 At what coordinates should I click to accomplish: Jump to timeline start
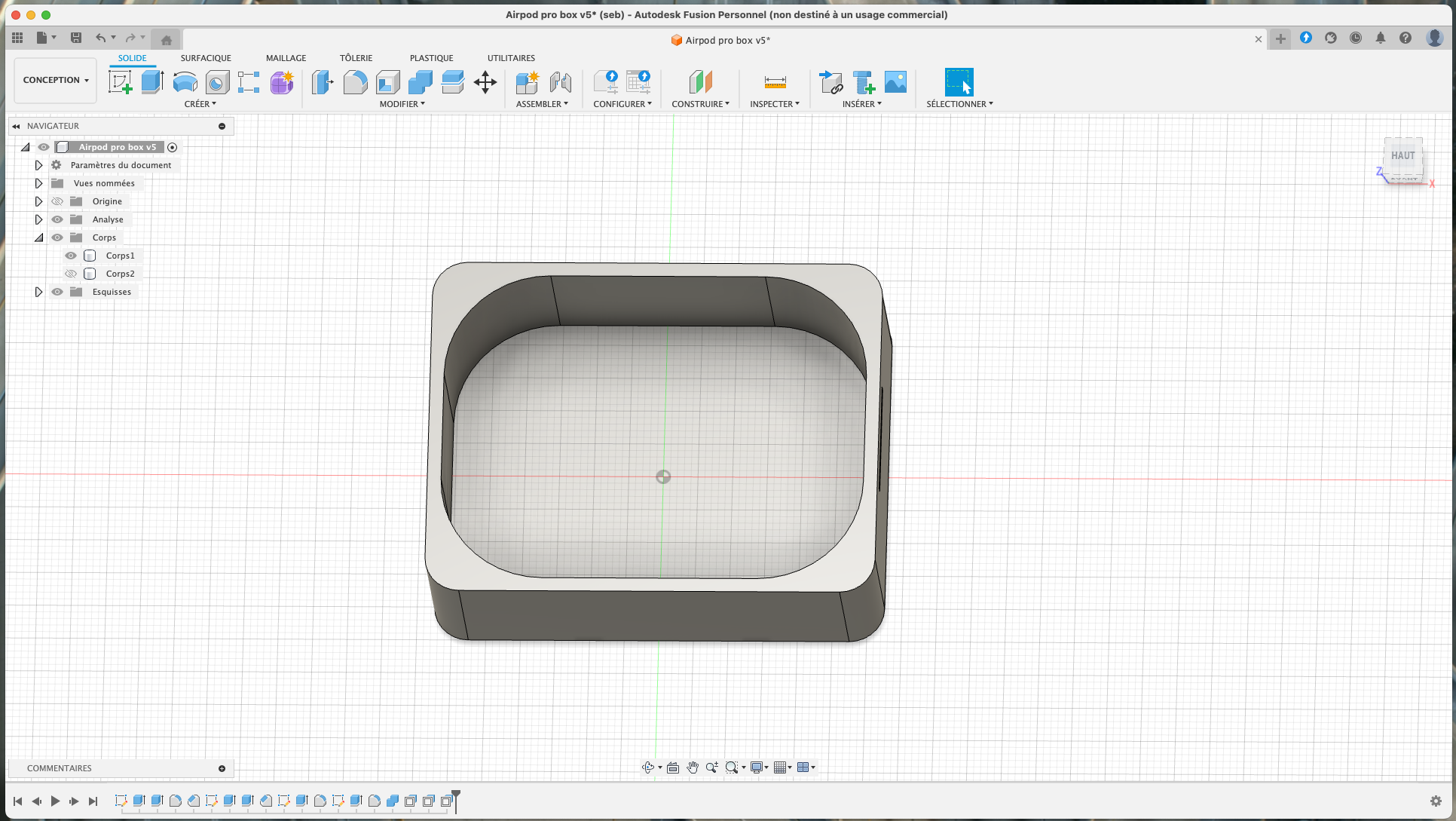coord(17,801)
